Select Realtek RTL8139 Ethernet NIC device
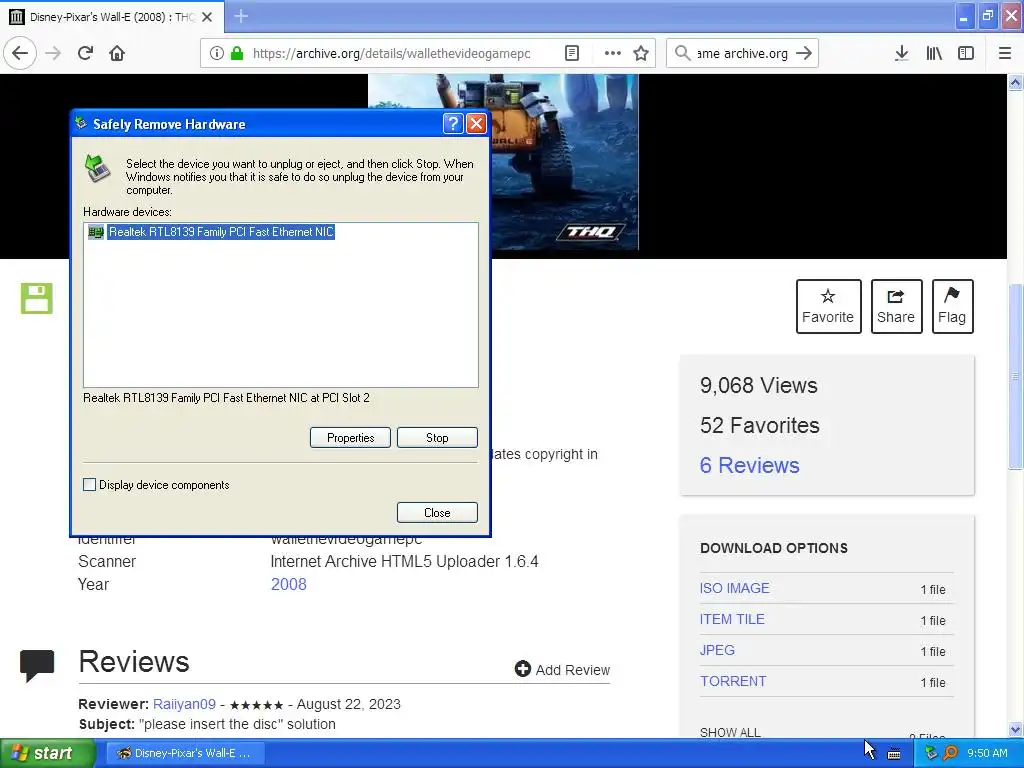This screenshot has width=1024, height=768. pos(221,232)
